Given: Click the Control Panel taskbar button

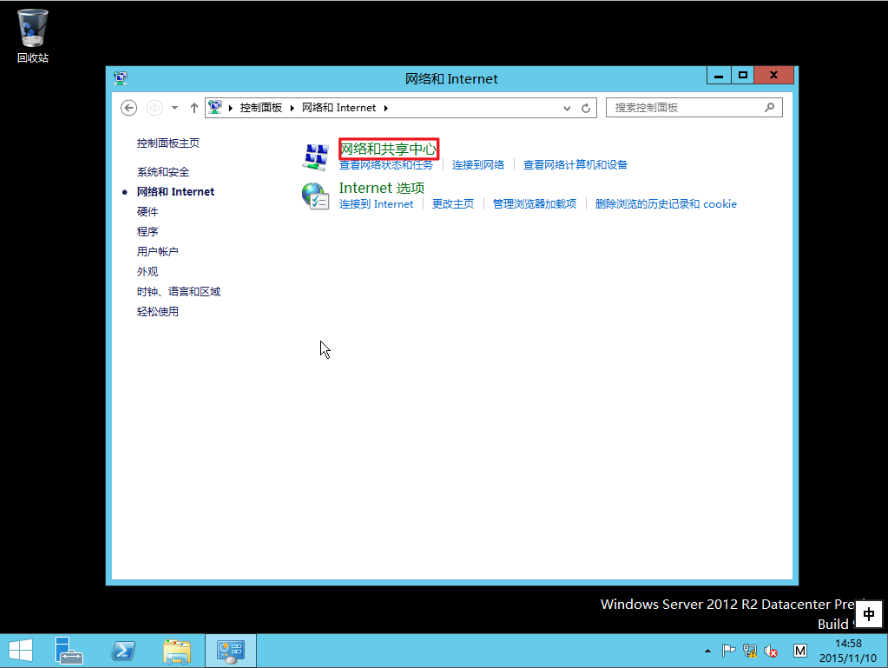Looking at the screenshot, I should (x=230, y=650).
